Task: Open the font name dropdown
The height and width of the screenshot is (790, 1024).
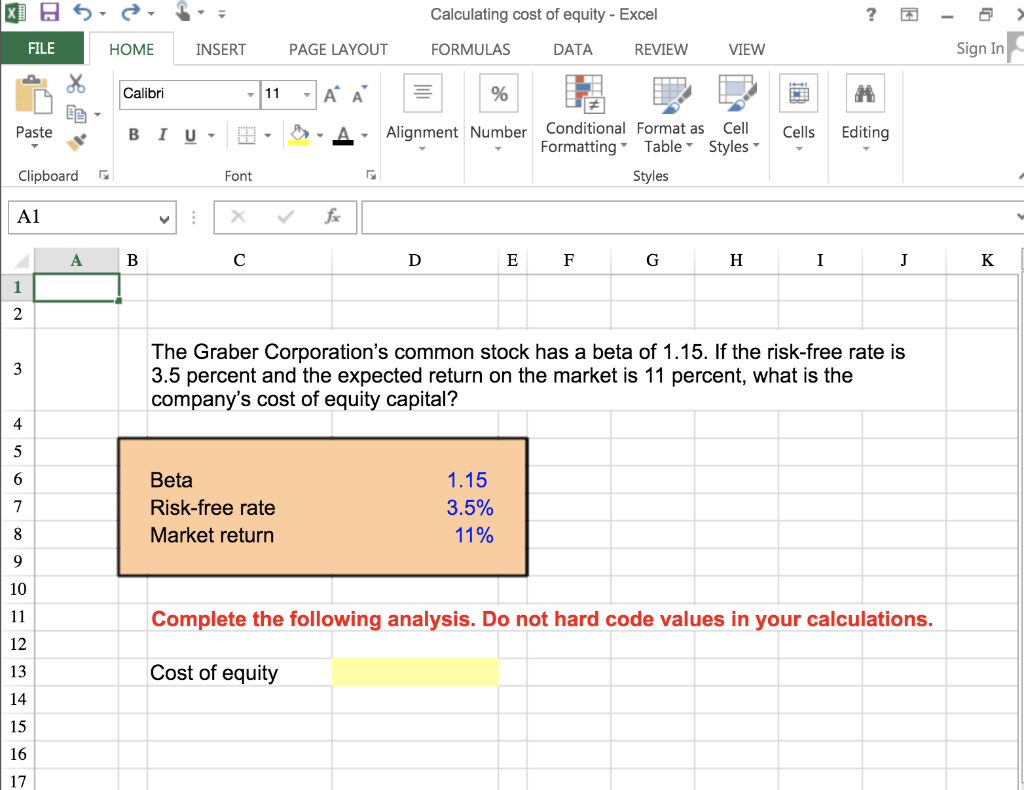Action: click(253, 94)
